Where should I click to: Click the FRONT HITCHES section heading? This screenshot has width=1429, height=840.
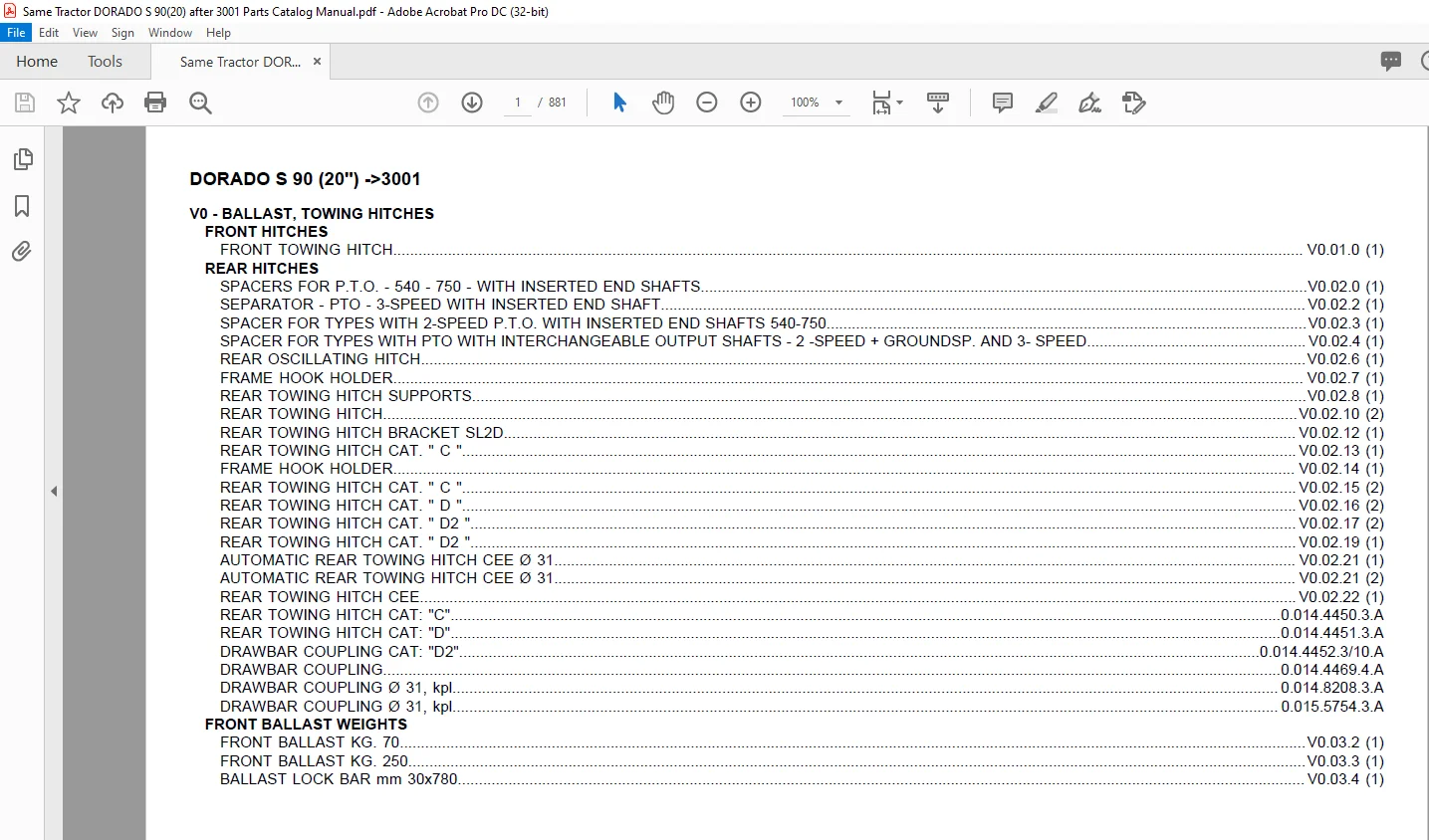[266, 232]
